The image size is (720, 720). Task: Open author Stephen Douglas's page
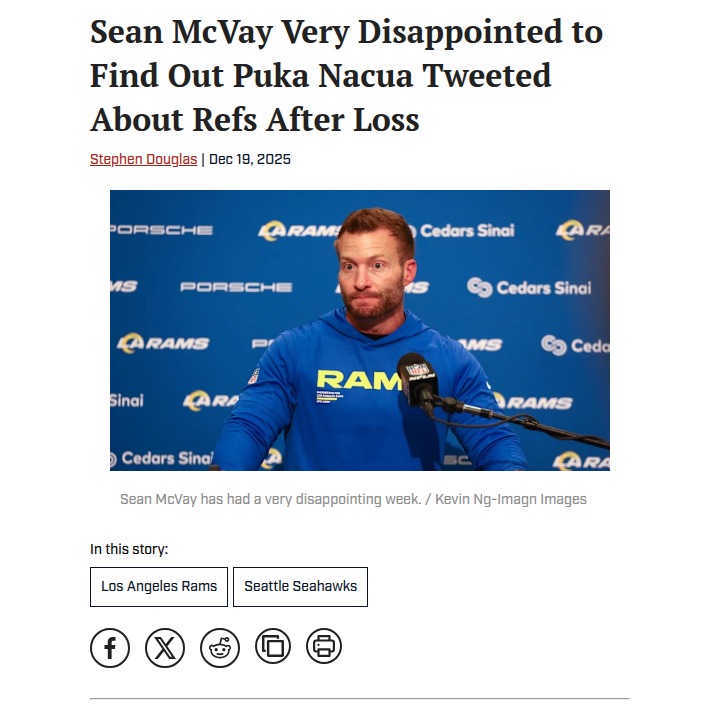click(143, 159)
